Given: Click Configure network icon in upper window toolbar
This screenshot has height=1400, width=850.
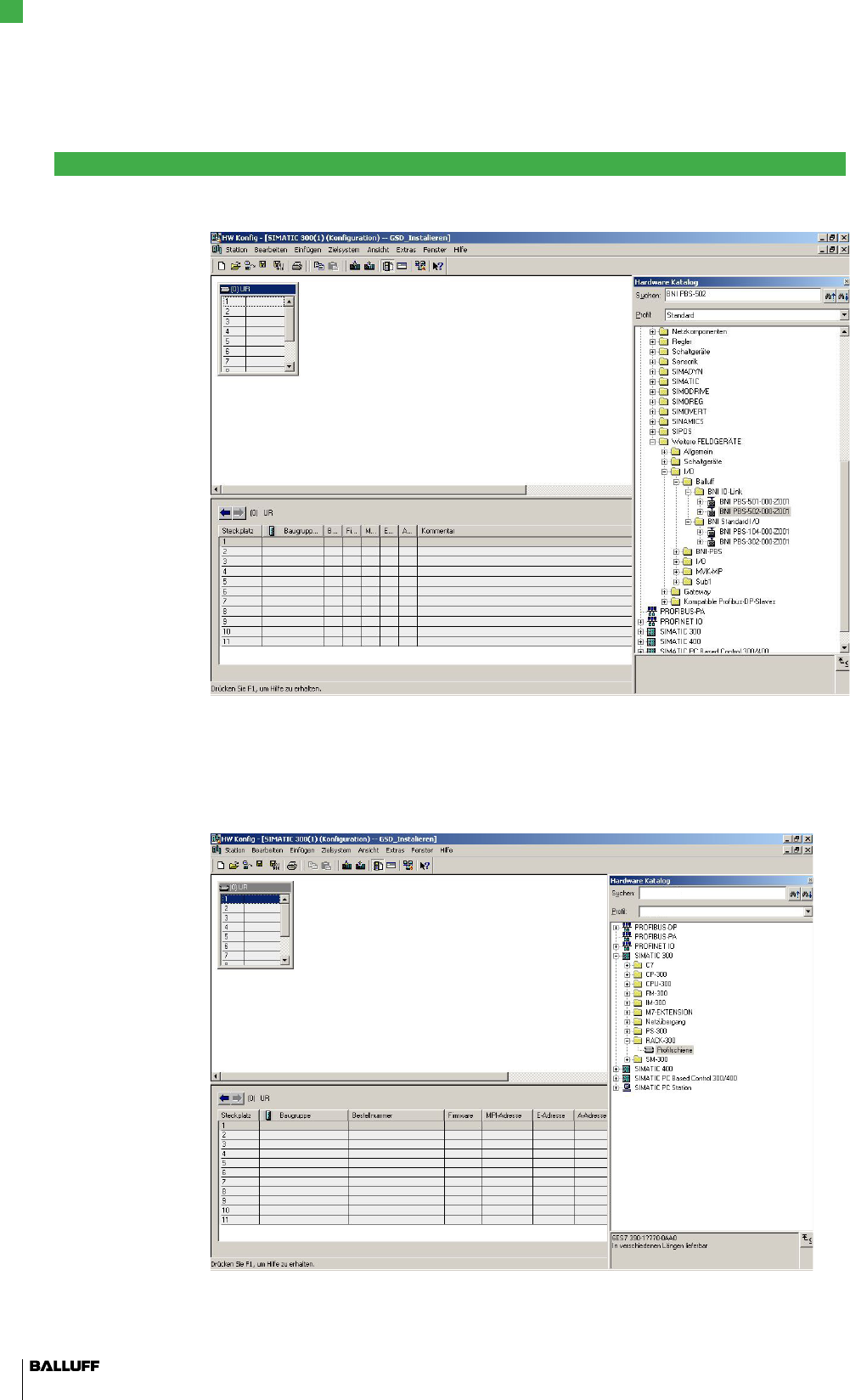Looking at the screenshot, I should 420,266.
